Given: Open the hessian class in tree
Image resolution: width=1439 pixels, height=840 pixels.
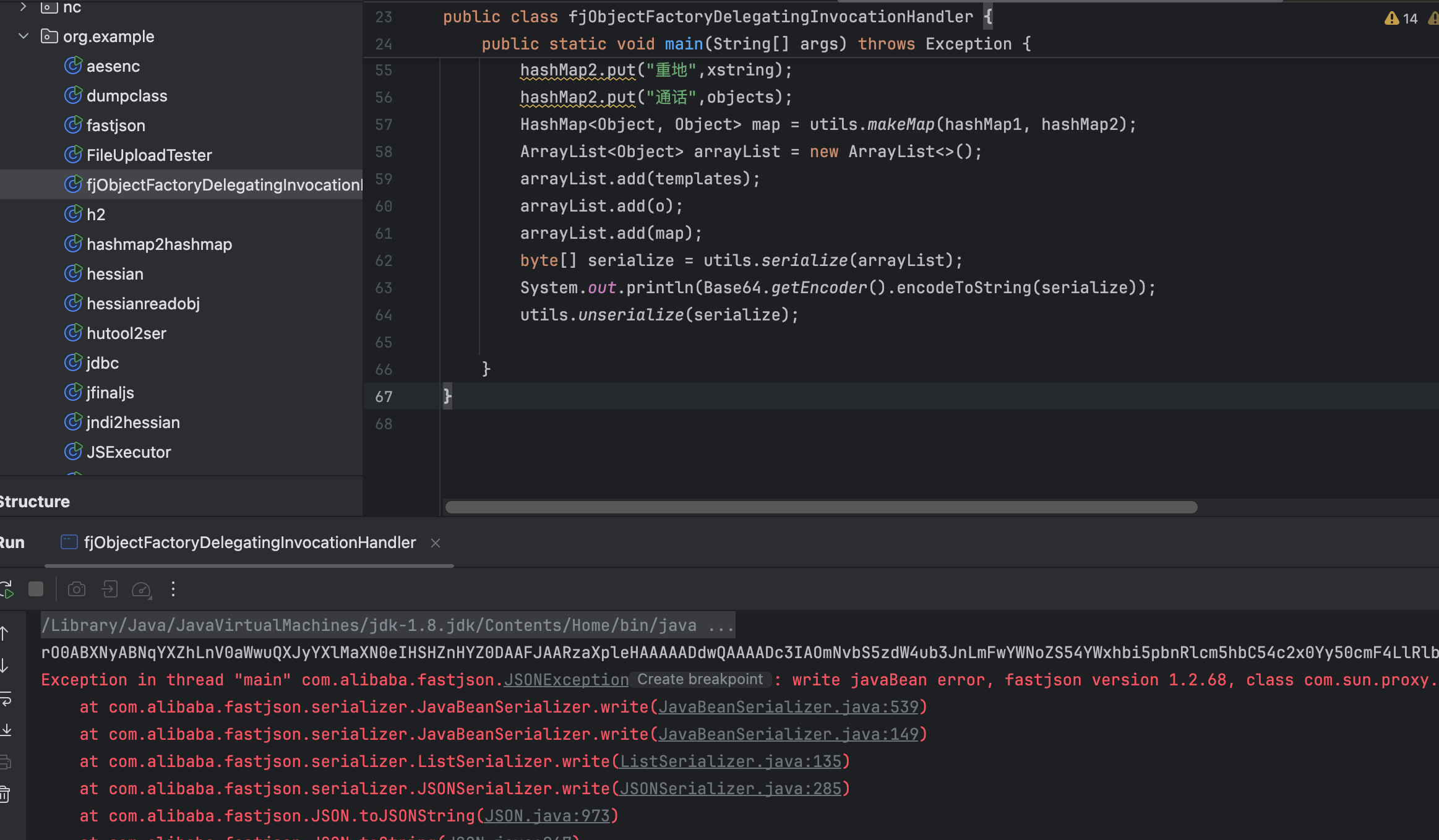Looking at the screenshot, I should click(x=114, y=274).
